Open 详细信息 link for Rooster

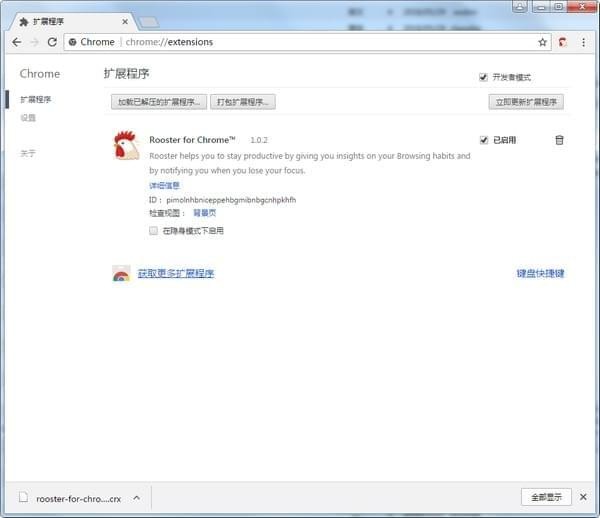point(164,186)
